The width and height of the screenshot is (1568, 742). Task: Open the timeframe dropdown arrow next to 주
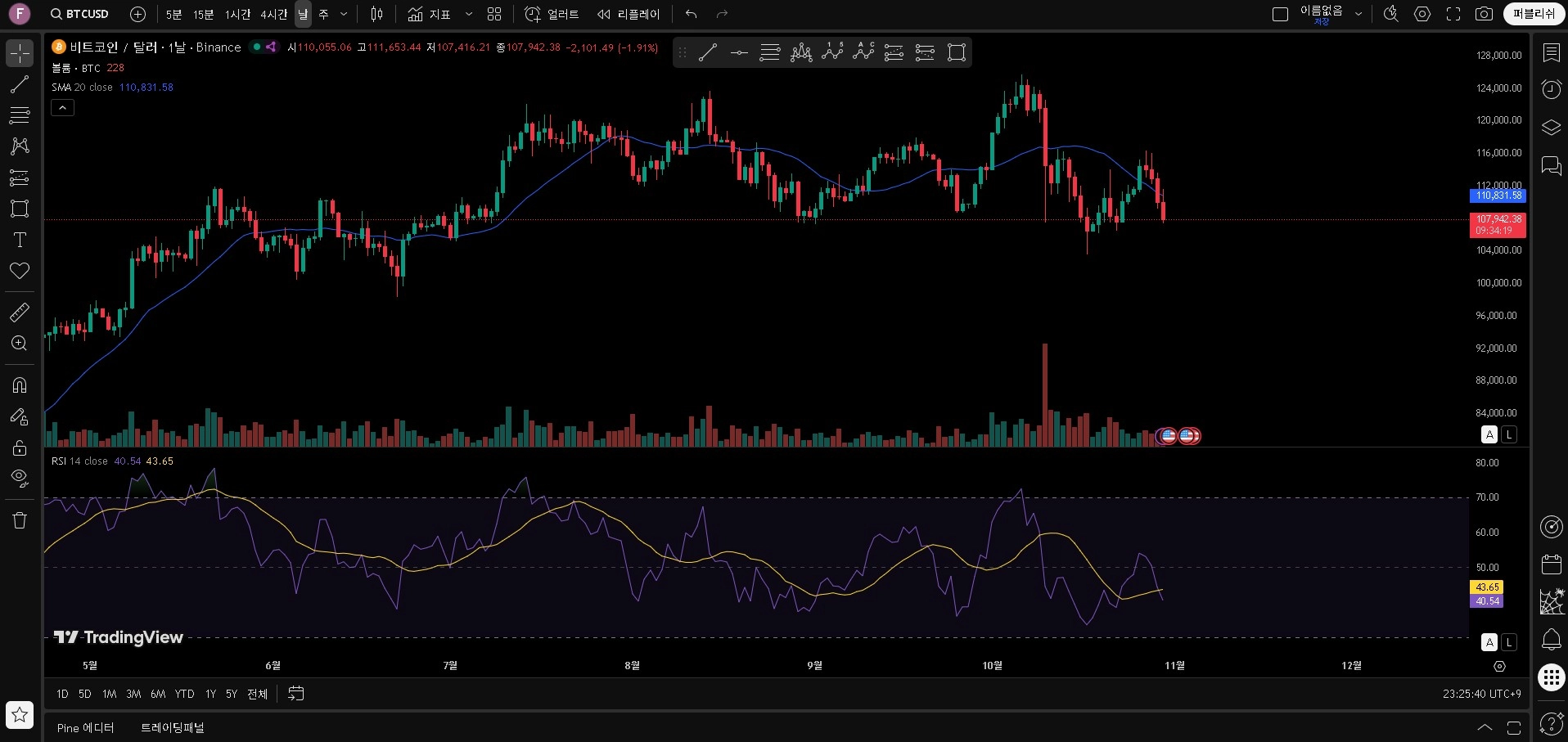(343, 14)
